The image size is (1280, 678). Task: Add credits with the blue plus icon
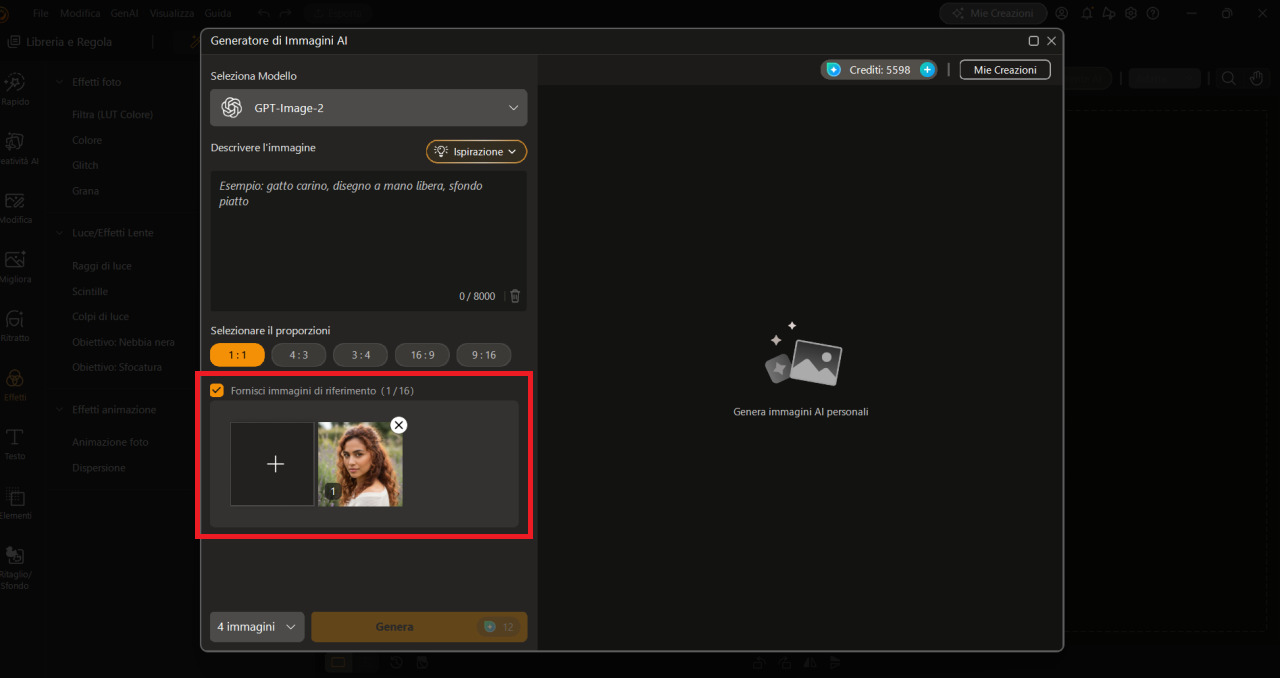pos(927,70)
